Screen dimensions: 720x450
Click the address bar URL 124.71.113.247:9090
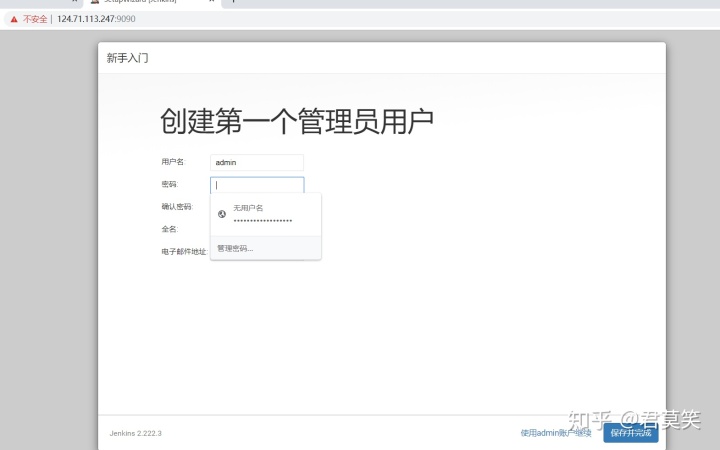tap(96, 19)
